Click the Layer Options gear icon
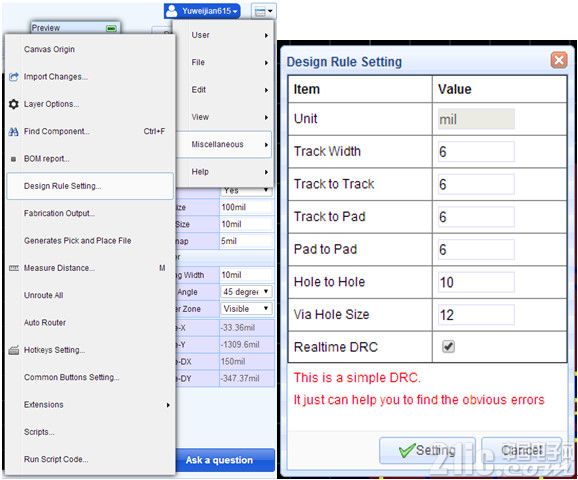The image size is (578, 480). pyautogui.click(x=14, y=104)
